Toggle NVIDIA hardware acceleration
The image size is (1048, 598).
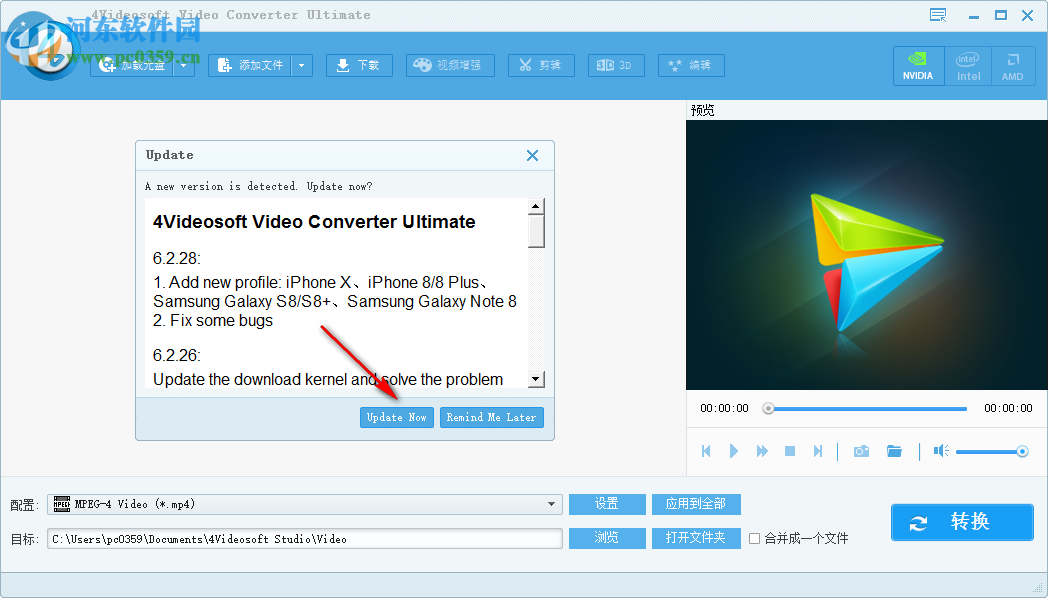point(918,65)
